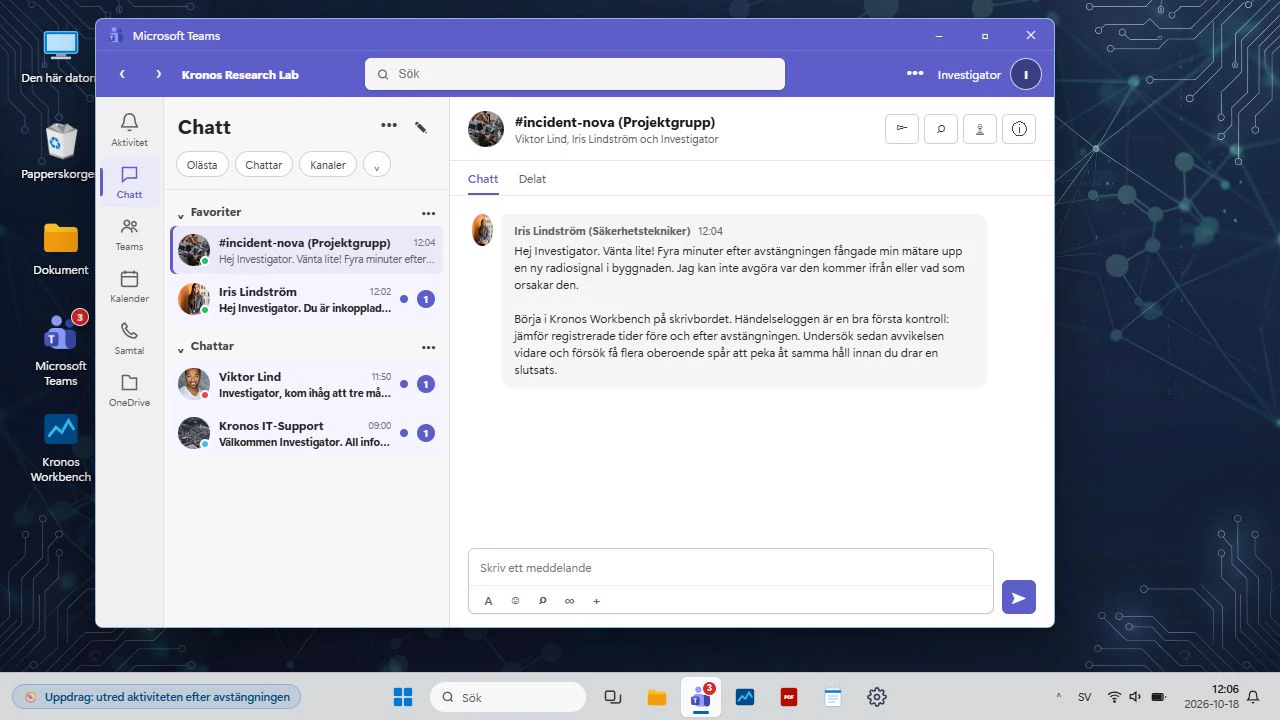Select #incident-nova chat in Favoriter
Viewport: 1280px width, 720px height.
(x=307, y=250)
